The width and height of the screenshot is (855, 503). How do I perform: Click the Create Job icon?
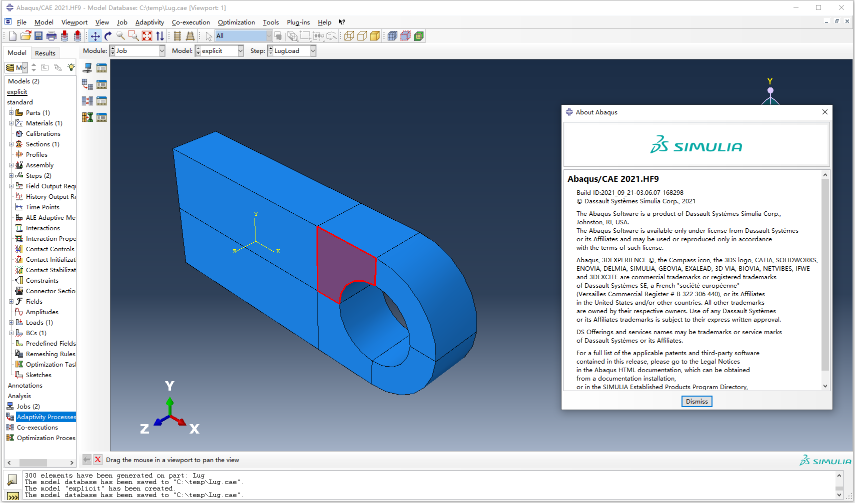click(x=87, y=68)
